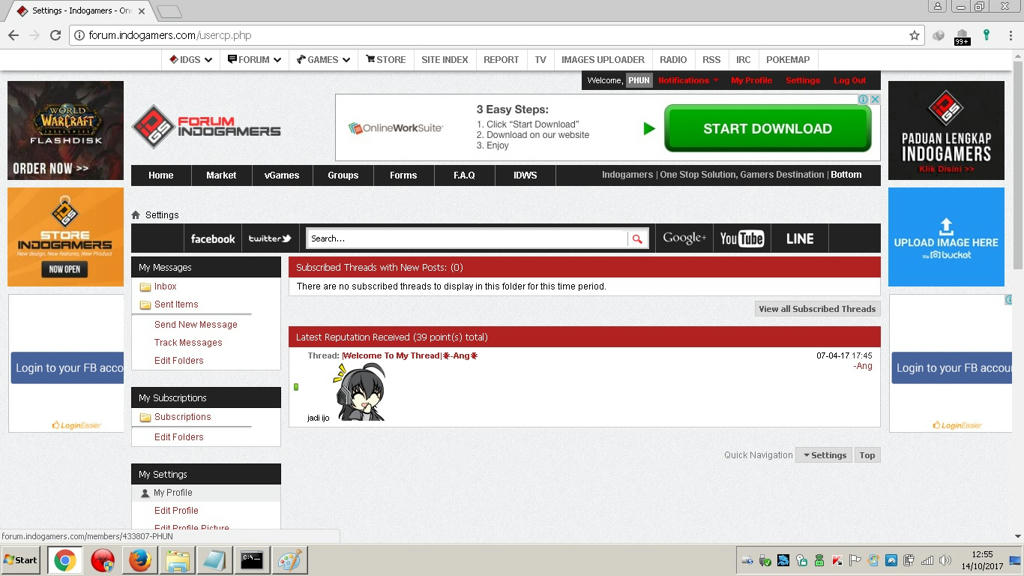This screenshot has height=576, width=1024.
Task: Open the STORE link with cart icon
Action: (x=386, y=59)
